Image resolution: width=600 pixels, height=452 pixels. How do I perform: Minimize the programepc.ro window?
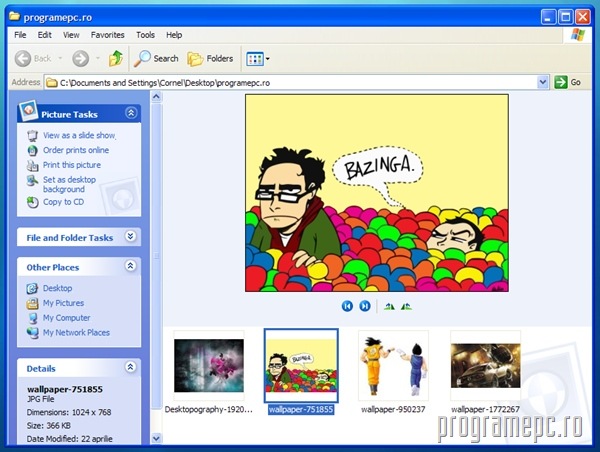pos(549,17)
